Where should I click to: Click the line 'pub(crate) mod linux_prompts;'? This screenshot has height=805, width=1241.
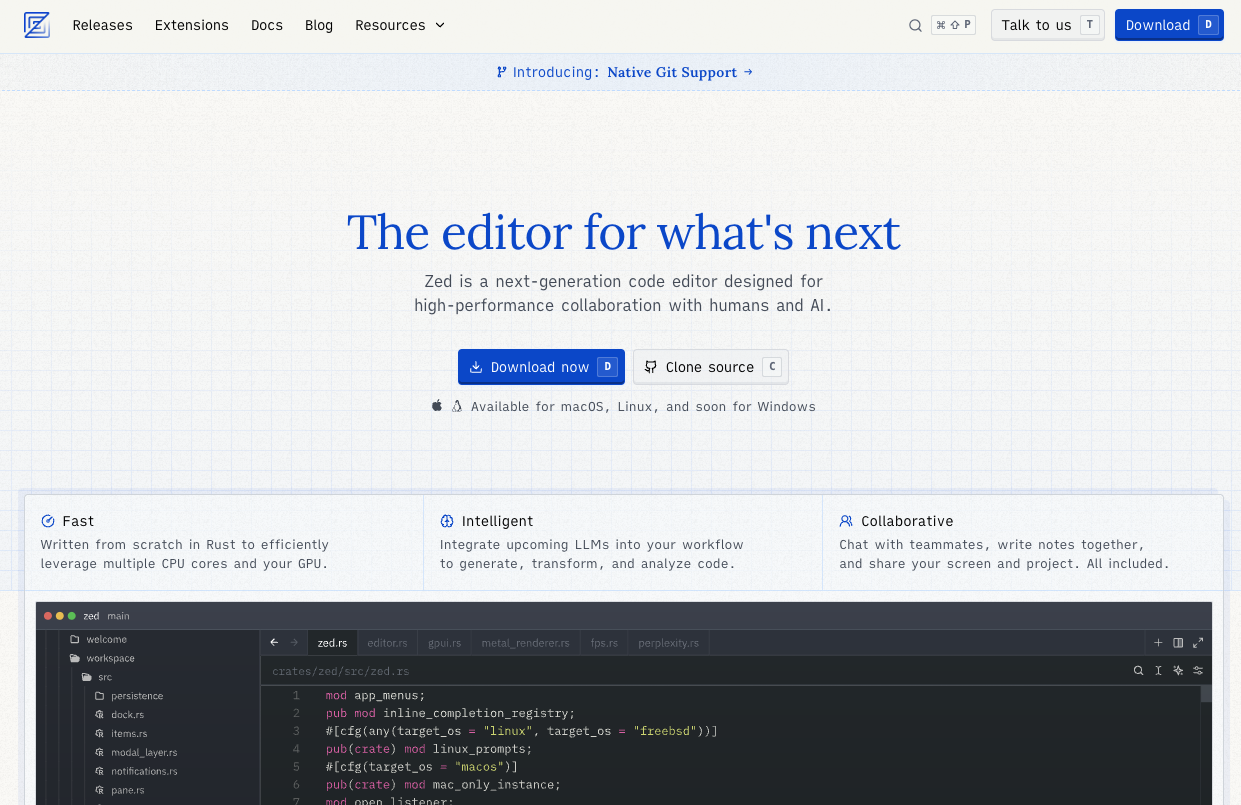(x=429, y=749)
